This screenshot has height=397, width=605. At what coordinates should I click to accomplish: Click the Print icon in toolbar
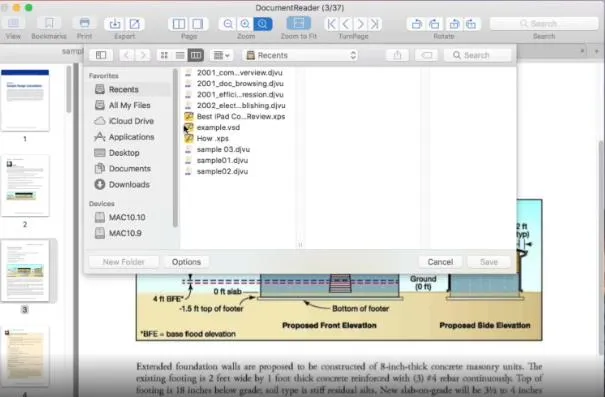[x=84, y=24]
